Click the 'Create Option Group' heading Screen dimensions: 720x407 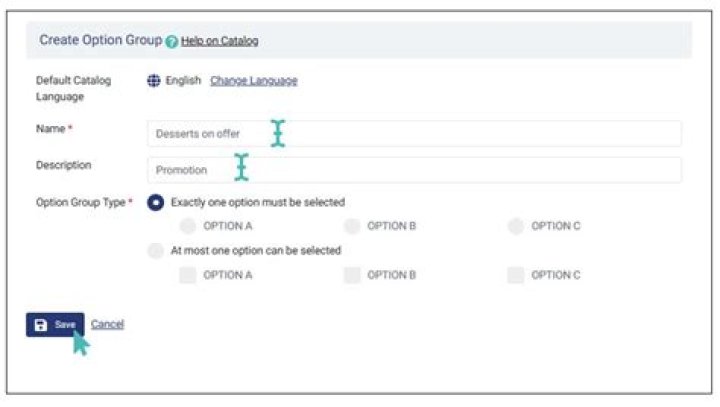click(99, 40)
